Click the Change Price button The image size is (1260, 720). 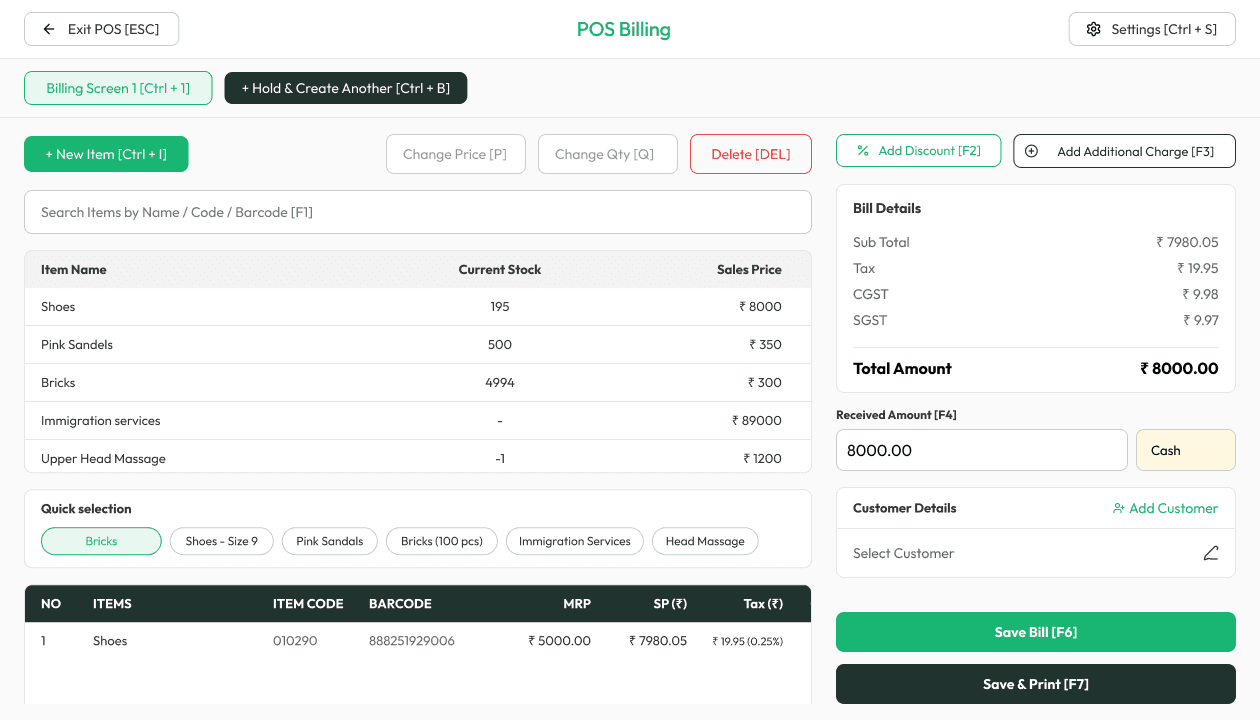455,154
